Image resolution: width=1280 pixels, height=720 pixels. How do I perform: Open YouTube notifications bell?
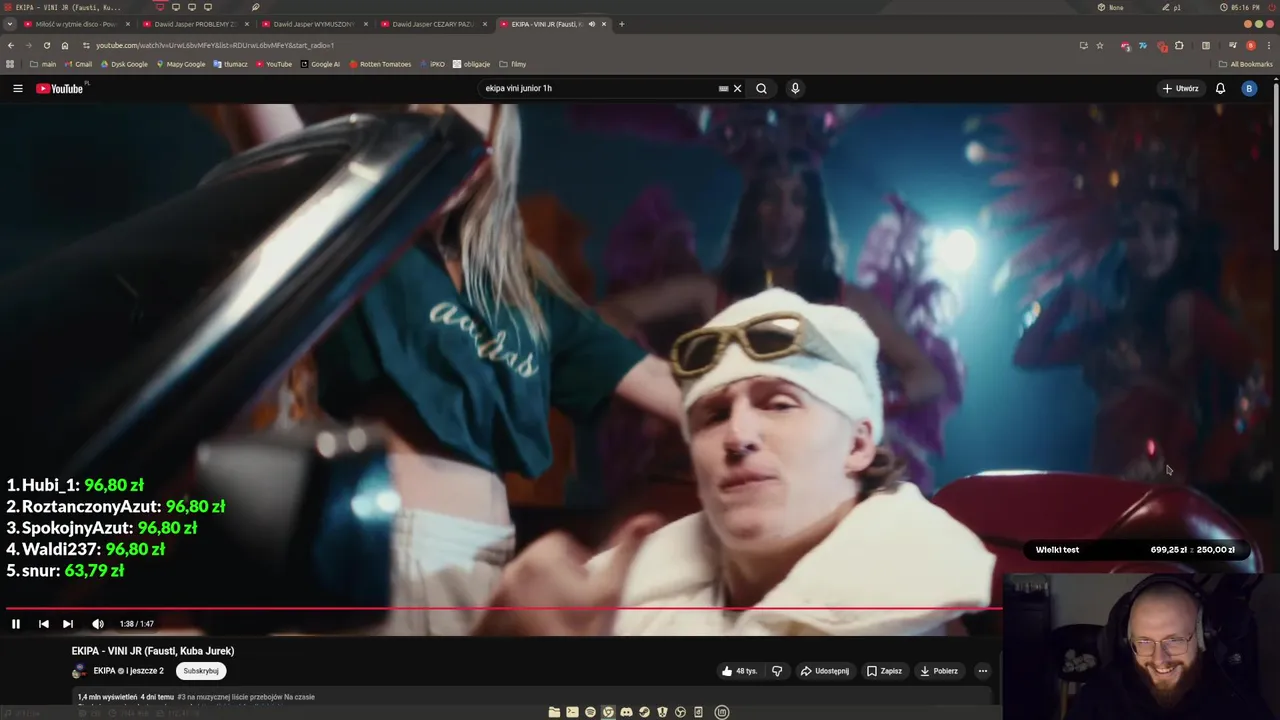[1220, 88]
